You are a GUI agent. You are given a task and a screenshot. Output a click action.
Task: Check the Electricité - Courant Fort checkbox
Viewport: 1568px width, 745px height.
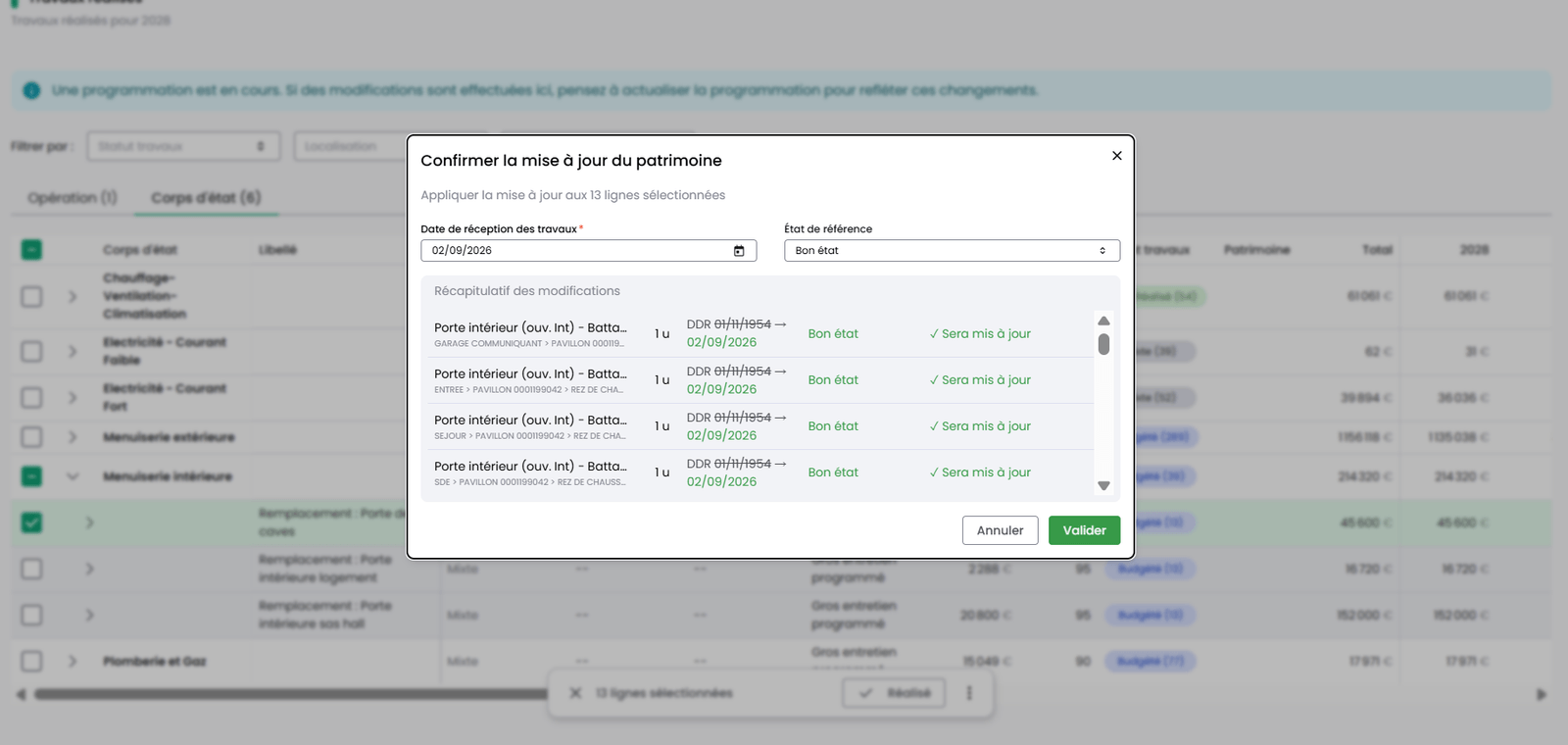(31, 397)
